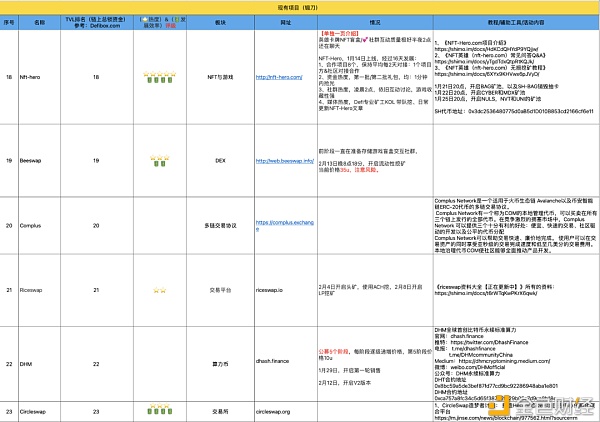Open the https://complus.exchange link
Viewport: 600px width, 422px height.
(285, 226)
